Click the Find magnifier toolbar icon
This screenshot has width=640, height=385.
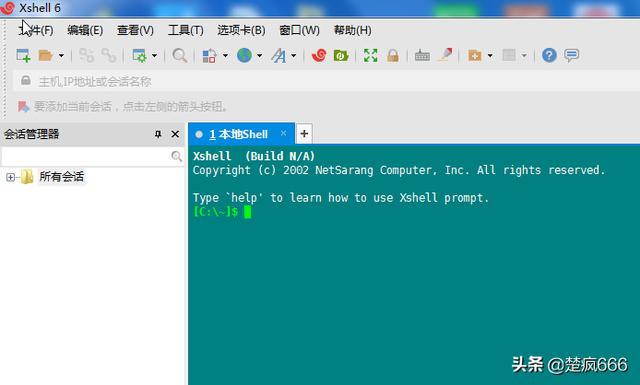click(180, 55)
